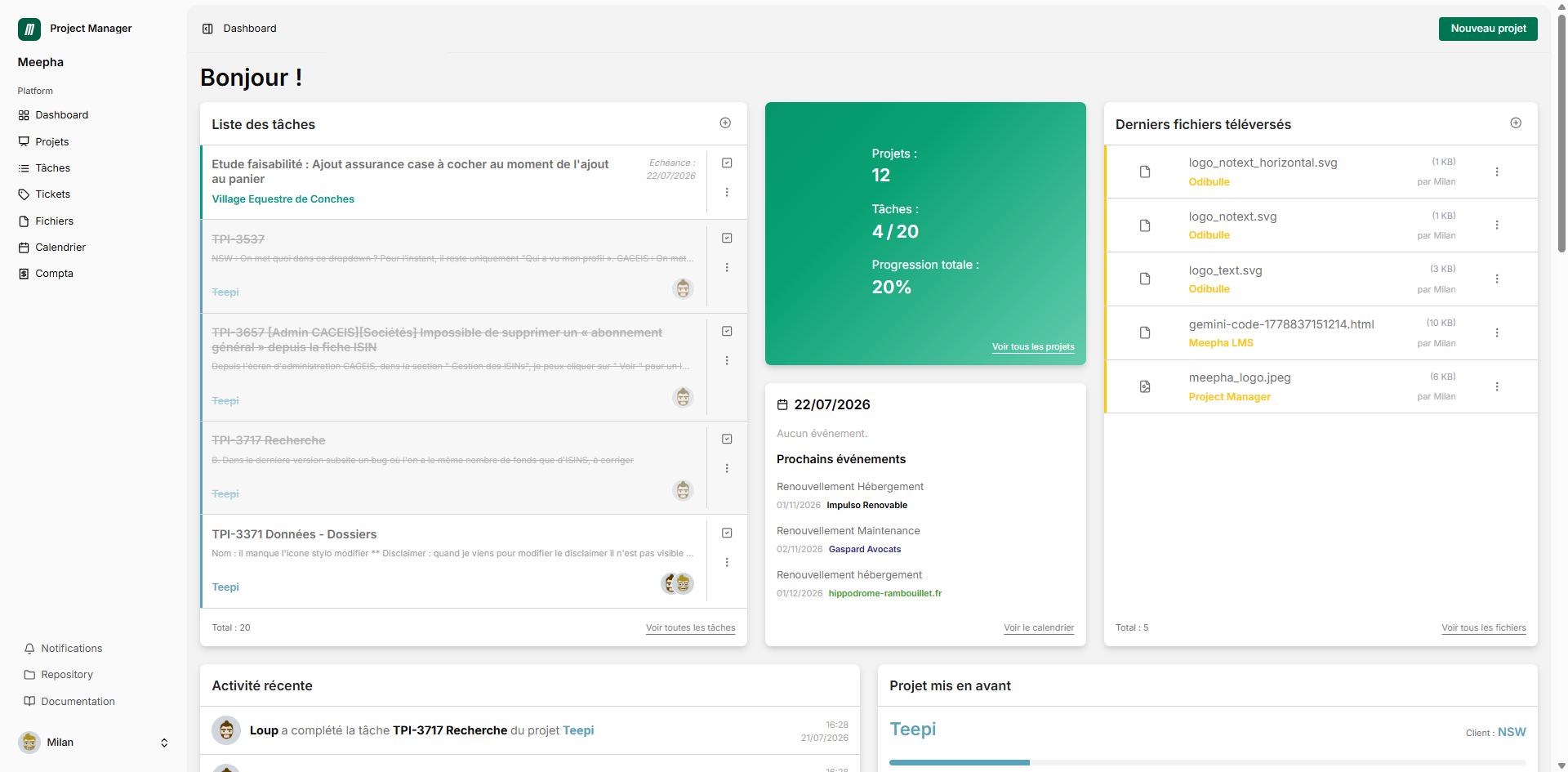
Task: Open Tâches in the sidebar
Action: (94, 168)
